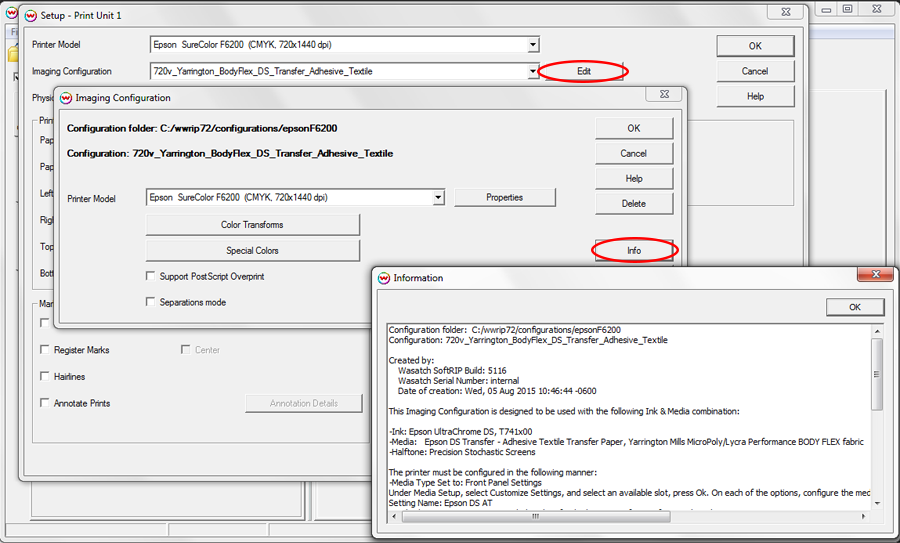Click Delete in Imaging Configuration dialog
Viewport: 900px width, 543px height.
coord(634,204)
